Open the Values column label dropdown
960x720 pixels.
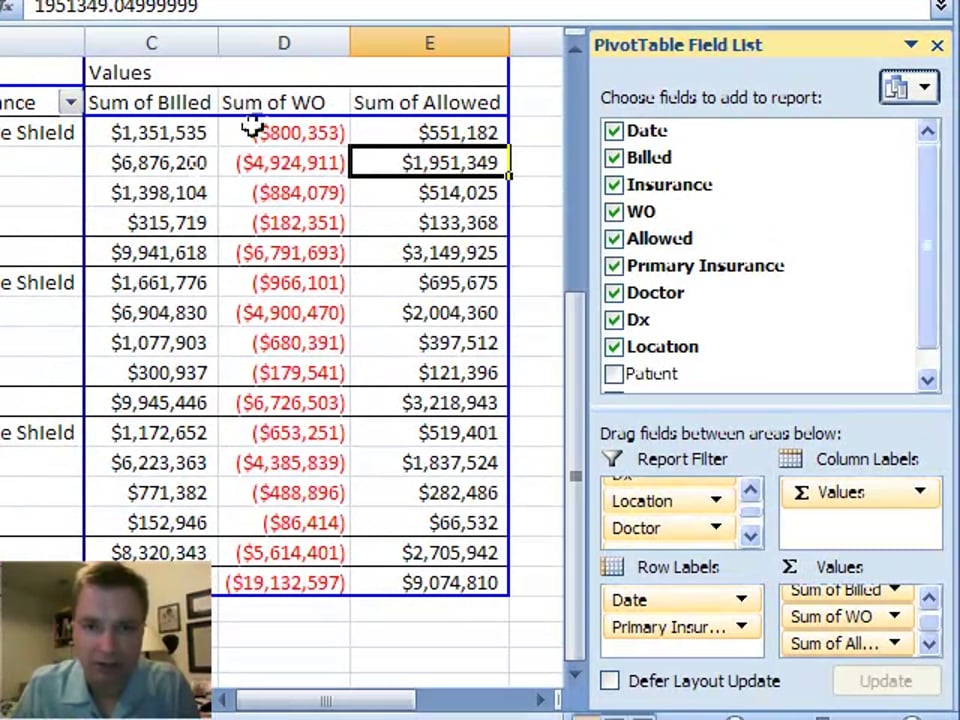point(920,492)
